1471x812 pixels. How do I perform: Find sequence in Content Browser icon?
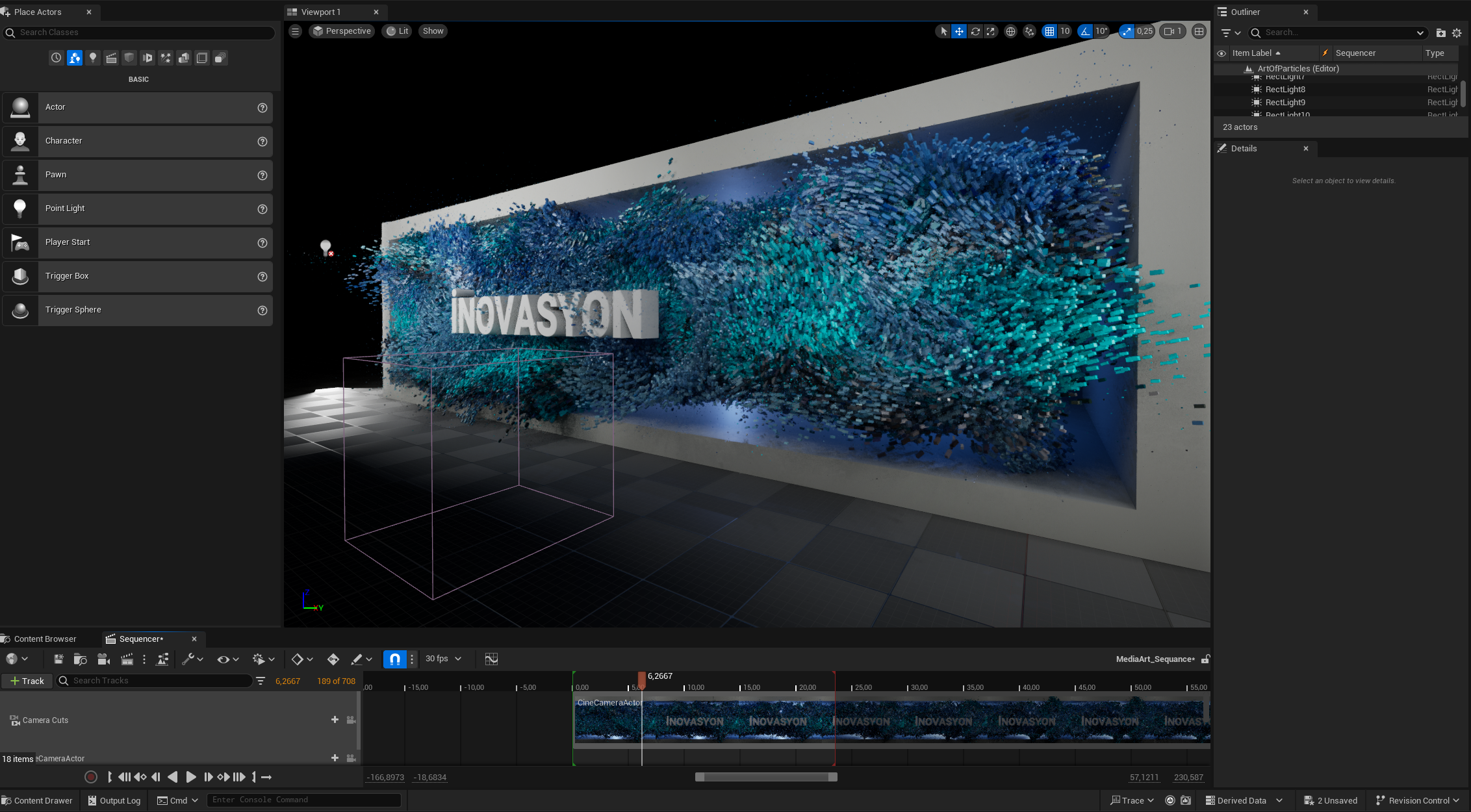[81, 659]
